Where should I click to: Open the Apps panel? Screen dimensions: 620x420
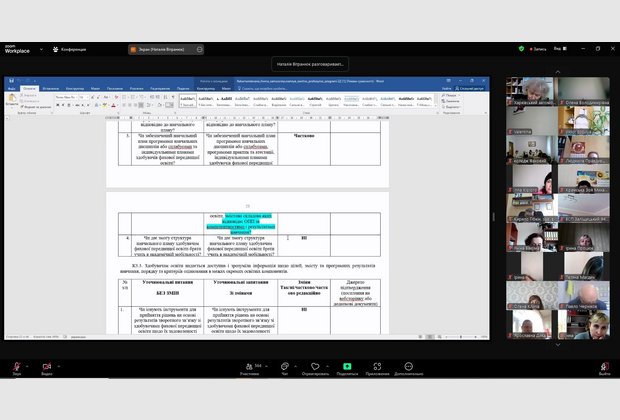[x=378, y=367]
